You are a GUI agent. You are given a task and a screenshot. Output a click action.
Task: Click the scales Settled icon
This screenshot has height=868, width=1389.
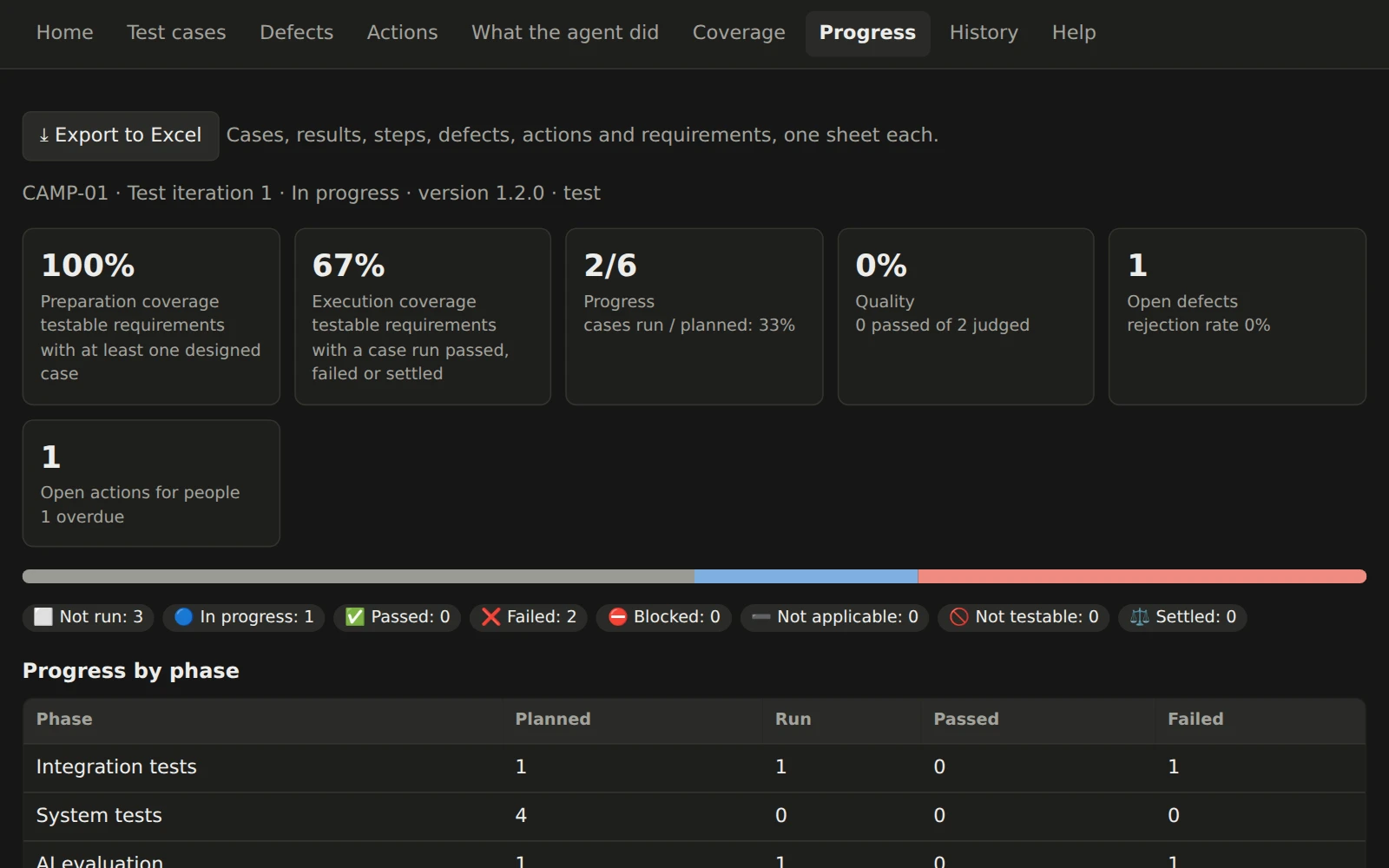coord(1140,617)
